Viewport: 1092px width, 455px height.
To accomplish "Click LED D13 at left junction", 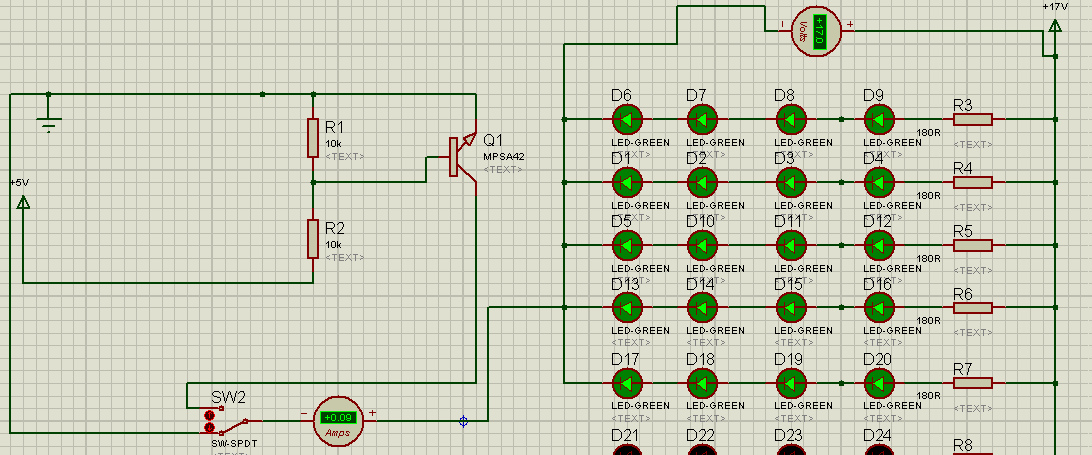I will (627, 307).
